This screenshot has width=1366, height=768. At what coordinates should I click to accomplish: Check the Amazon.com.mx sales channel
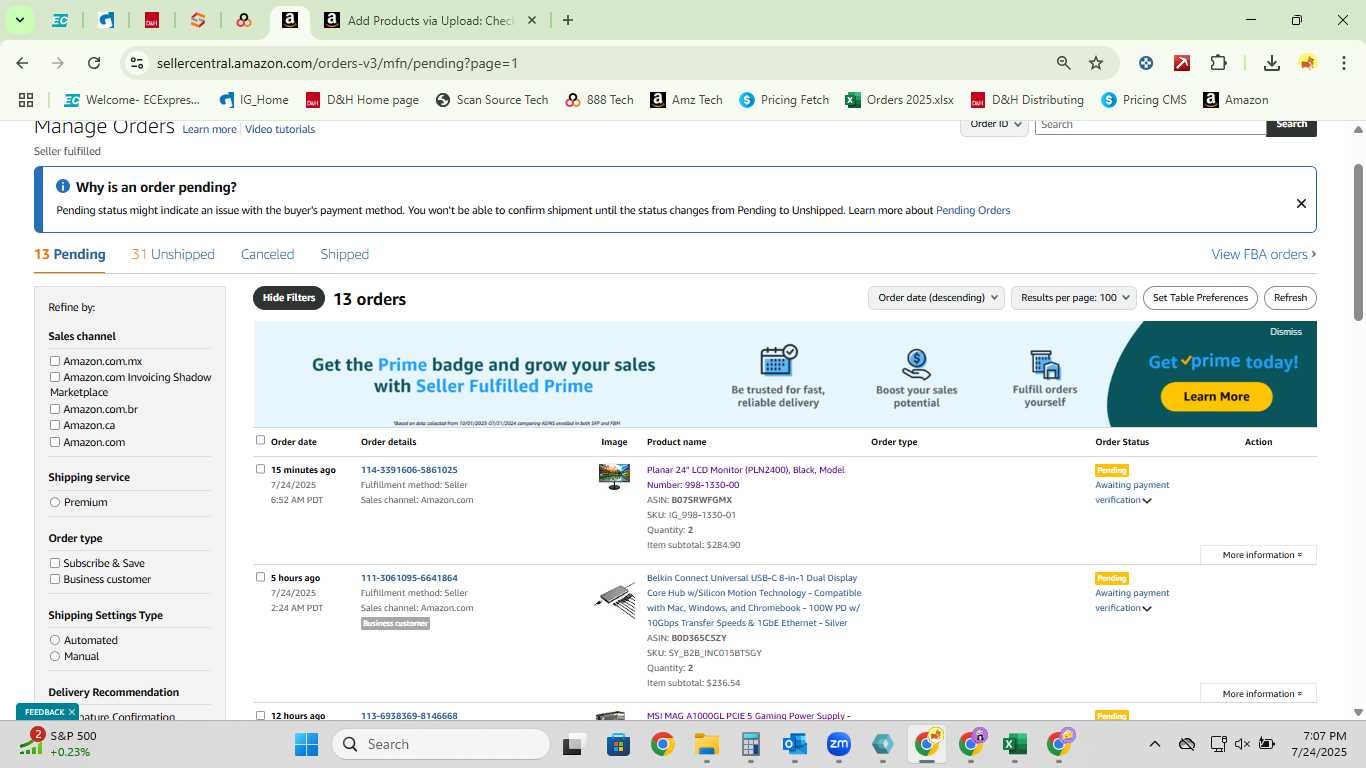(55, 361)
